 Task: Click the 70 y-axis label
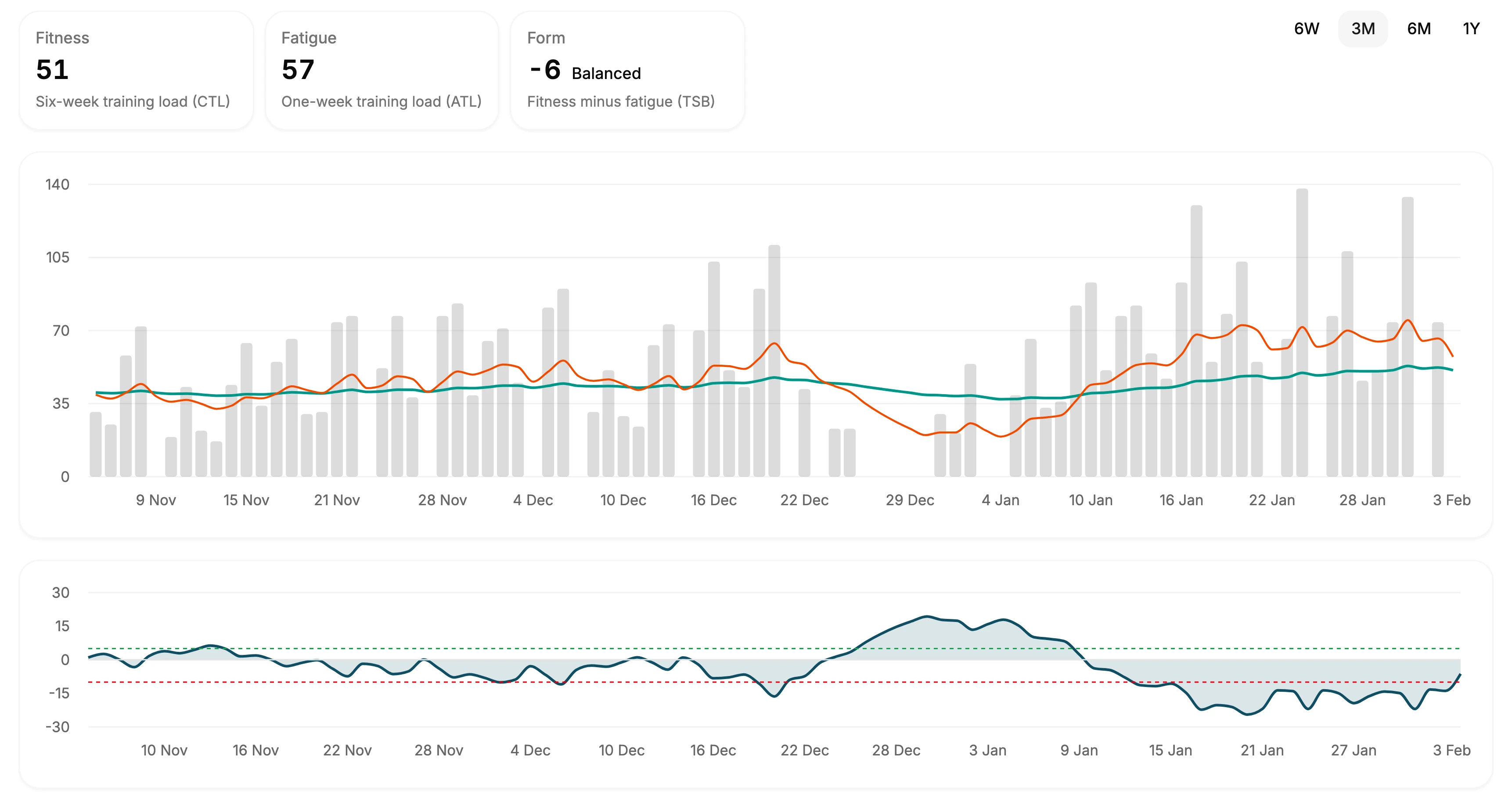click(x=61, y=331)
